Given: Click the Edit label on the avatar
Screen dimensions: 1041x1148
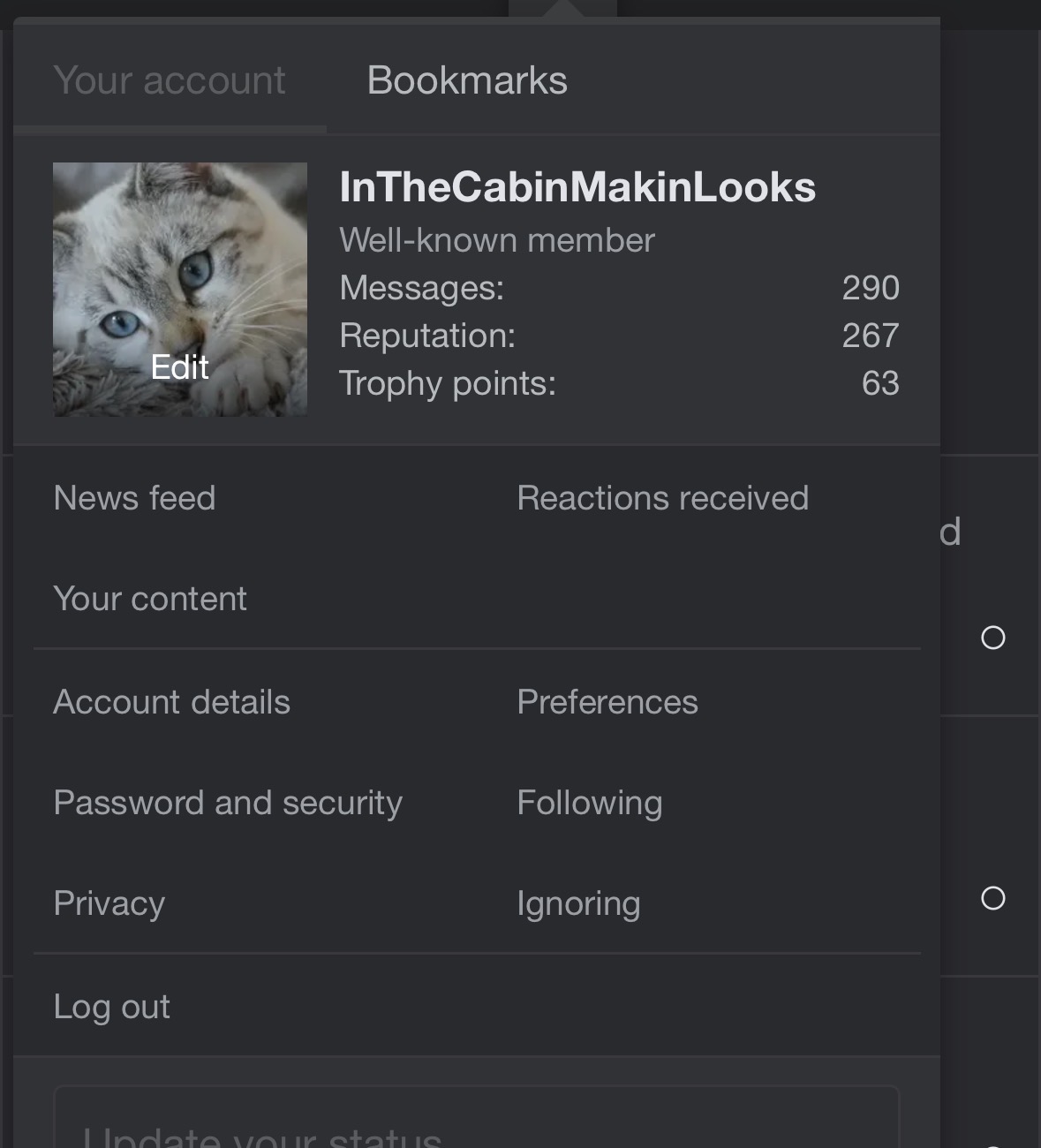Looking at the screenshot, I should (179, 367).
